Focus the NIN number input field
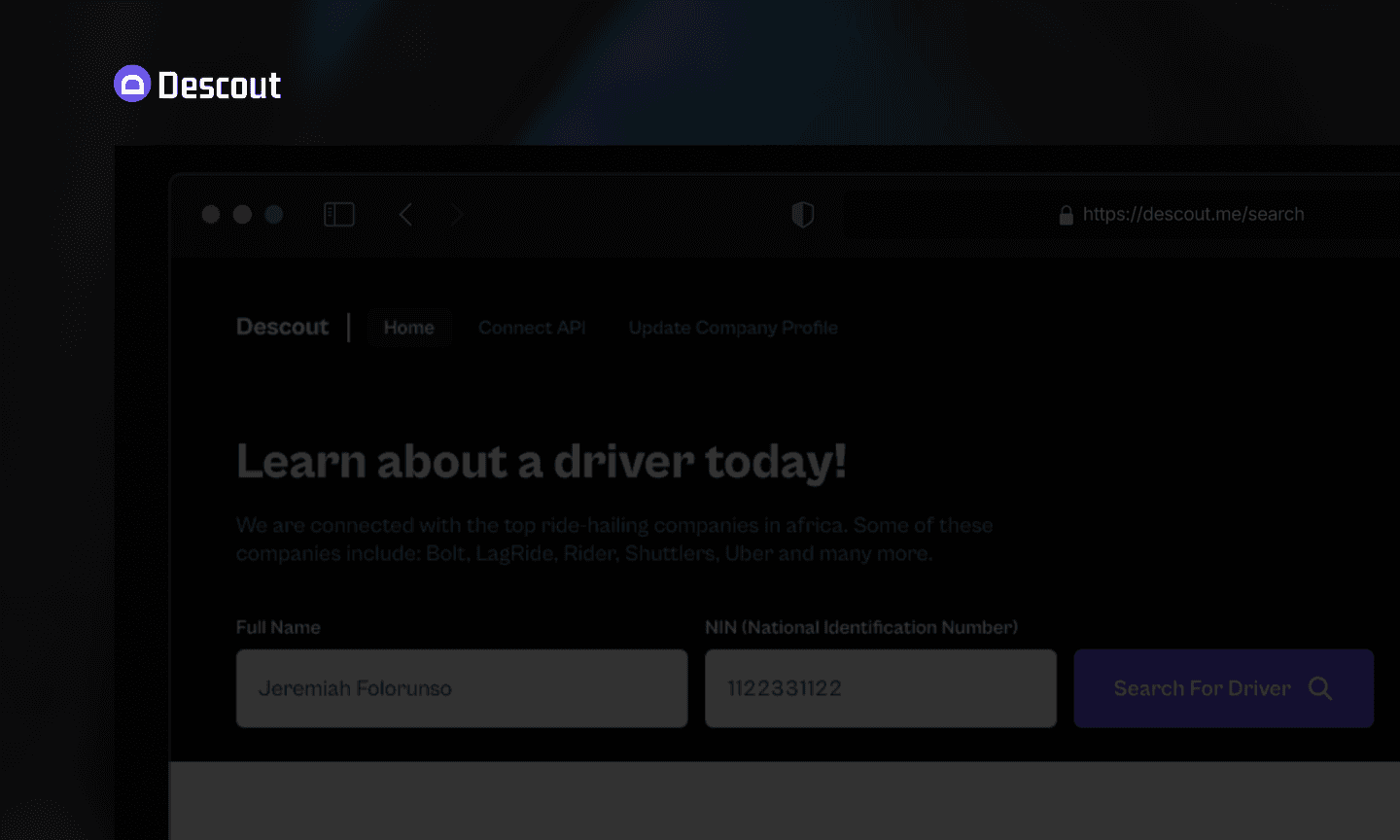Viewport: 1400px width, 840px height. click(x=881, y=688)
